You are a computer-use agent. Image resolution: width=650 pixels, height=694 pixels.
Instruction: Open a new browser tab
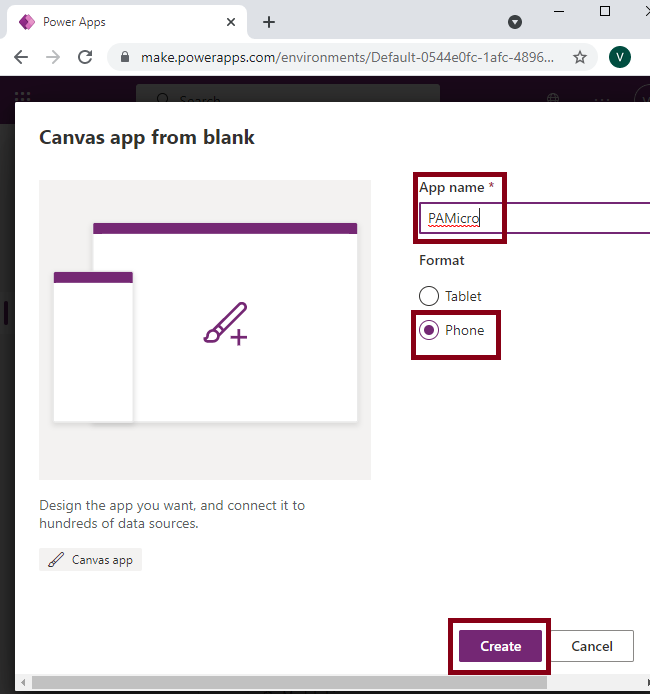[x=269, y=22]
